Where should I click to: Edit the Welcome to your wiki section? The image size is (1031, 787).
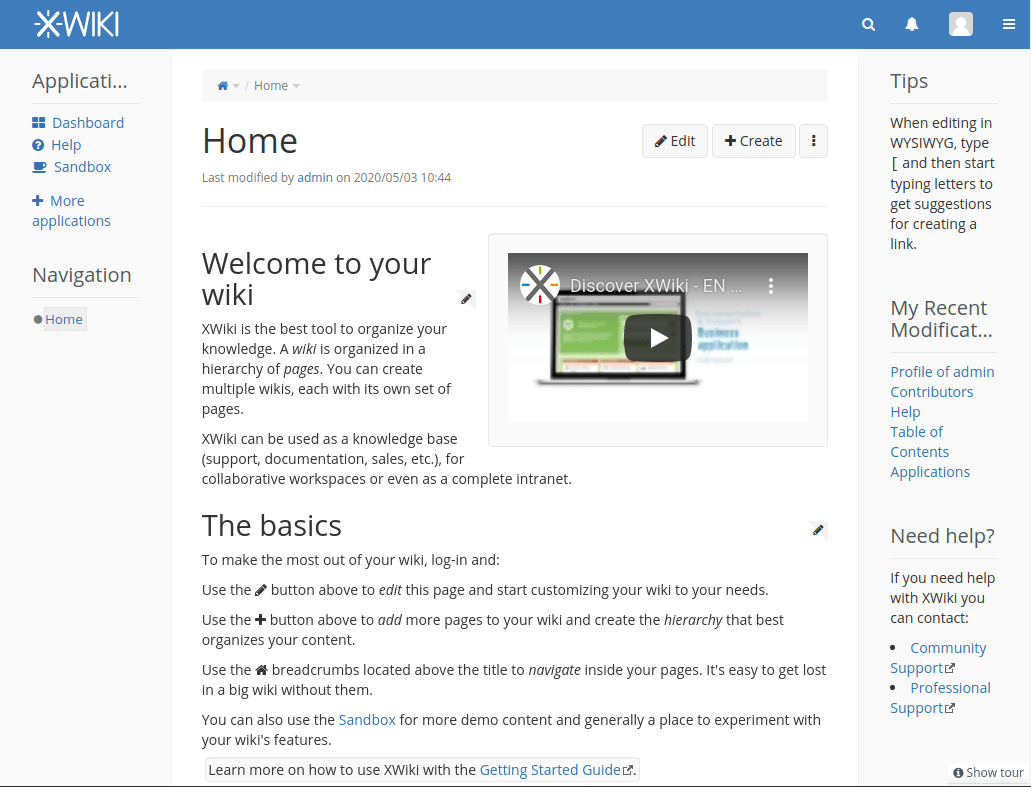pyautogui.click(x=466, y=299)
